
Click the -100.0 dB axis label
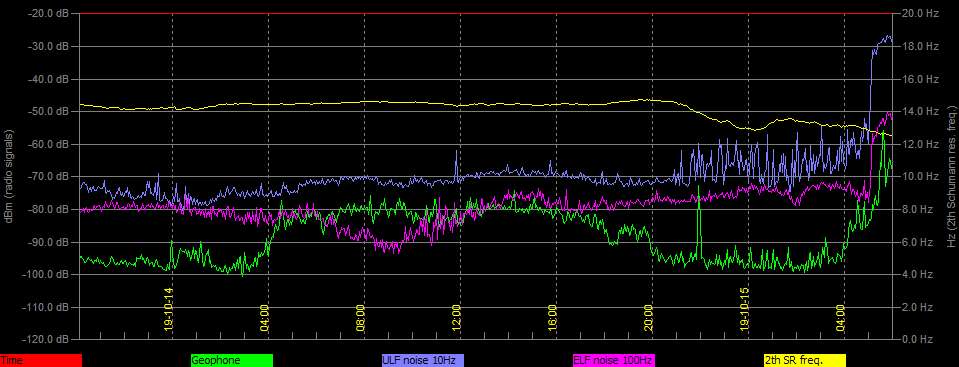click(x=46, y=275)
